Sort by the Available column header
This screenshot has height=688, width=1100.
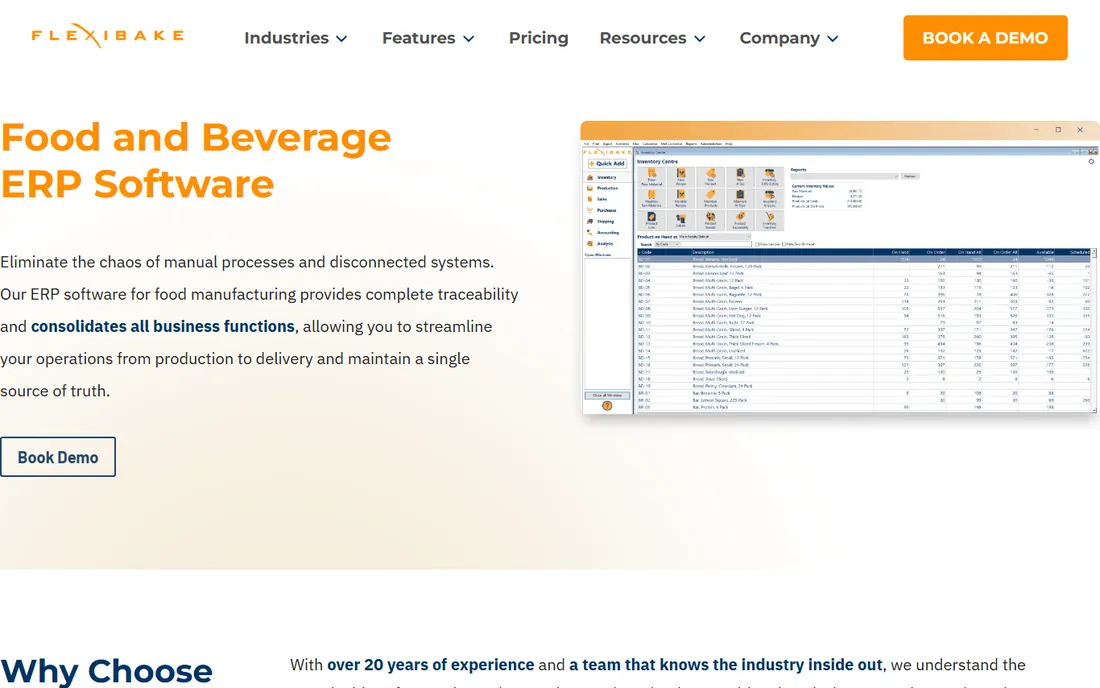click(x=1037, y=252)
